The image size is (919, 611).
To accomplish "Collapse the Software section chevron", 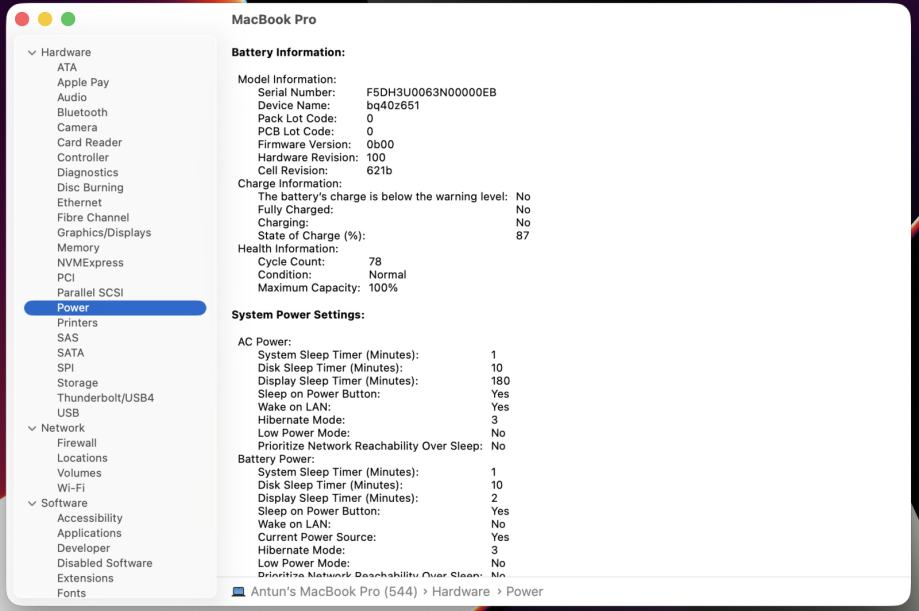I will [x=32, y=504].
